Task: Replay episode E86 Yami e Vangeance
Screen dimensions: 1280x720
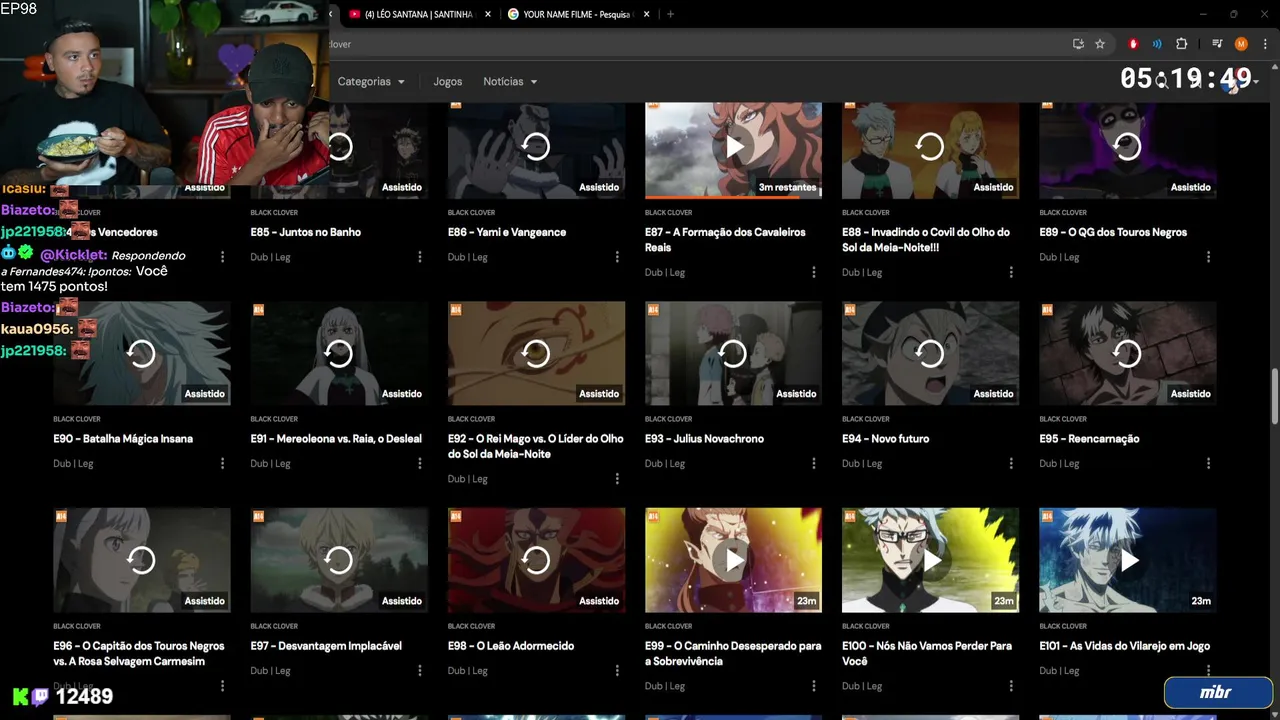Action: 536,147
